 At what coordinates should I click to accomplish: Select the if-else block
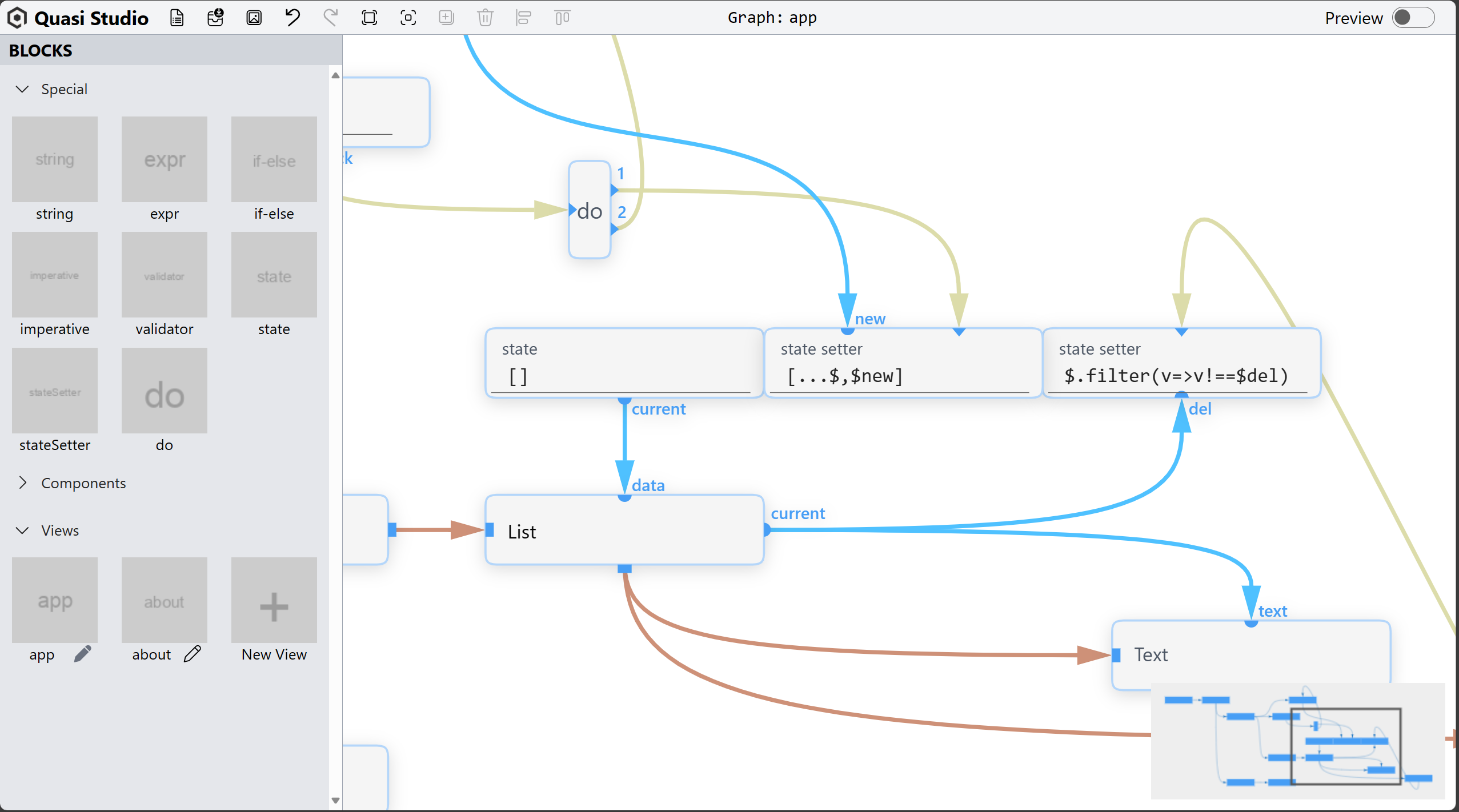(x=274, y=160)
